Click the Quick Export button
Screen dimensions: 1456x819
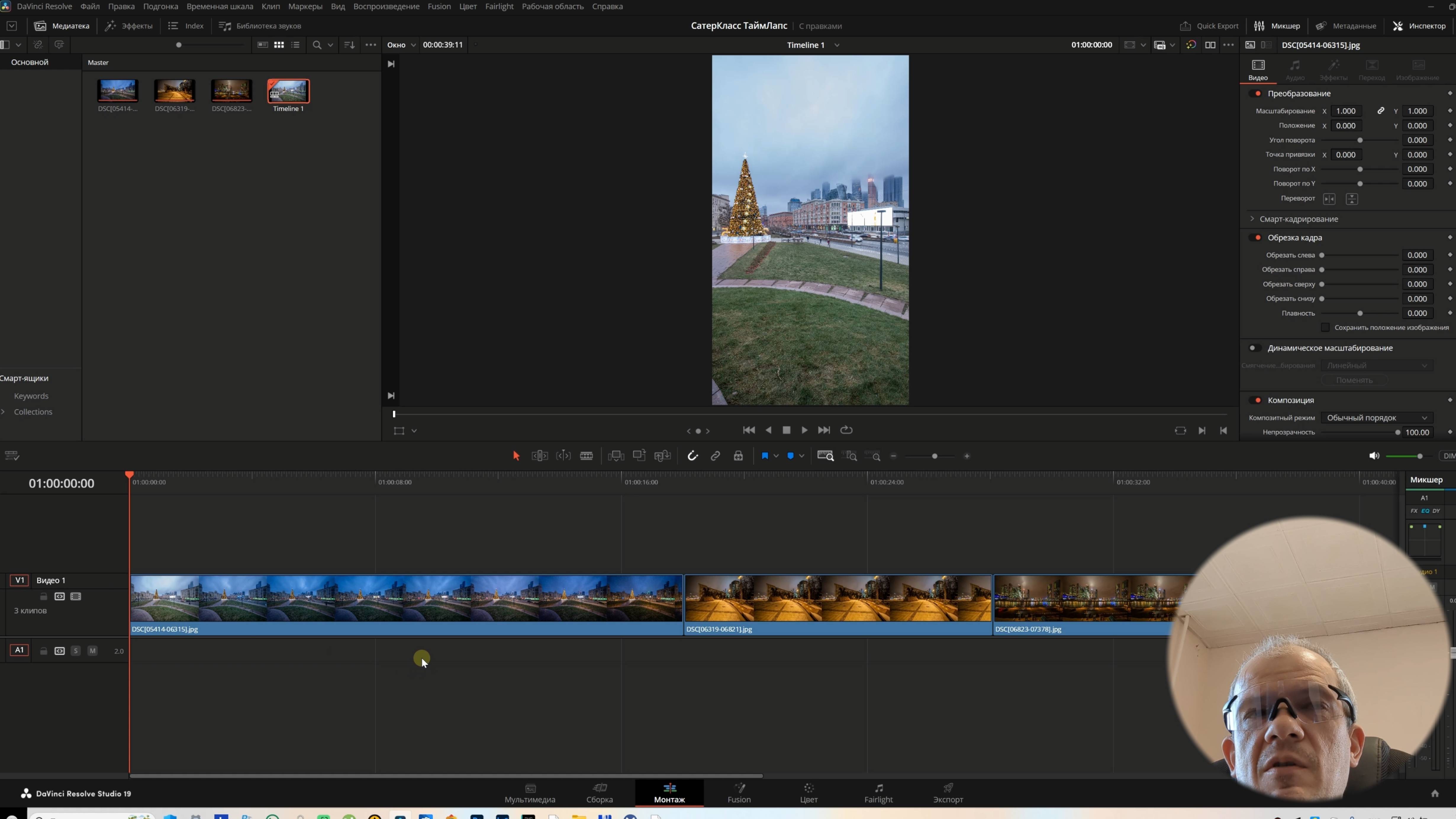tap(1209, 26)
